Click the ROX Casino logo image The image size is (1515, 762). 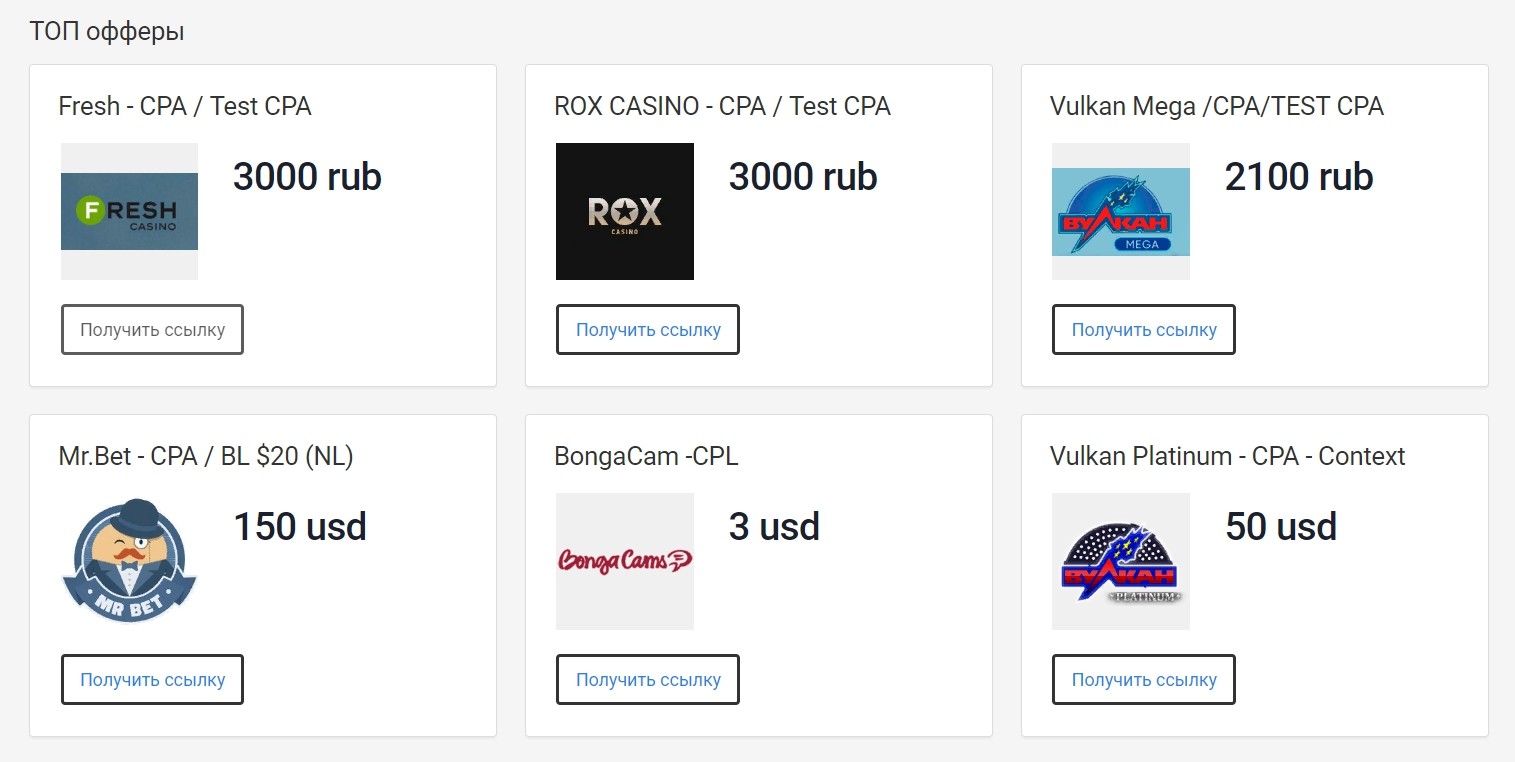pos(624,211)
